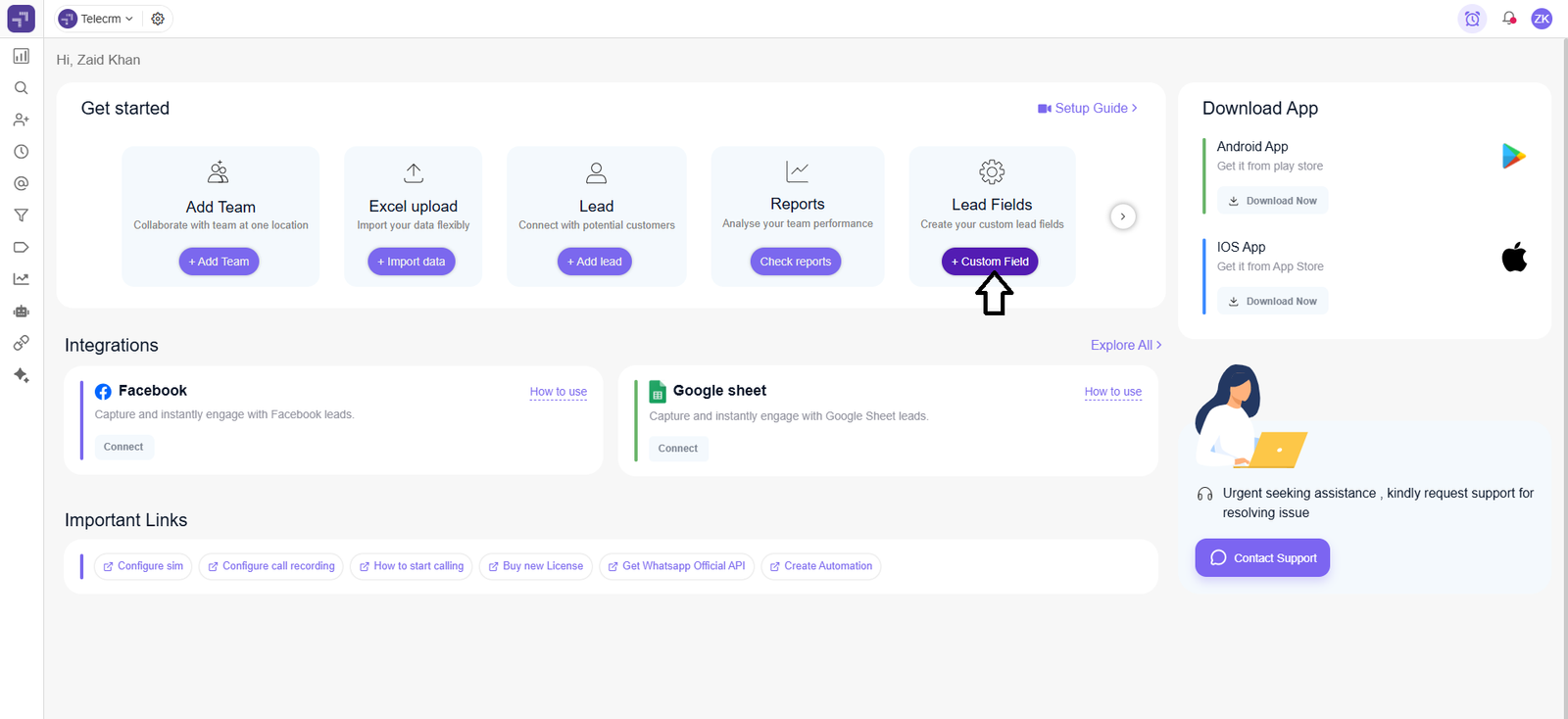The width and height of the screenshot is (1568, 719).
Task: Open the notifications bell icon
Action: [x=1509, y=19]
